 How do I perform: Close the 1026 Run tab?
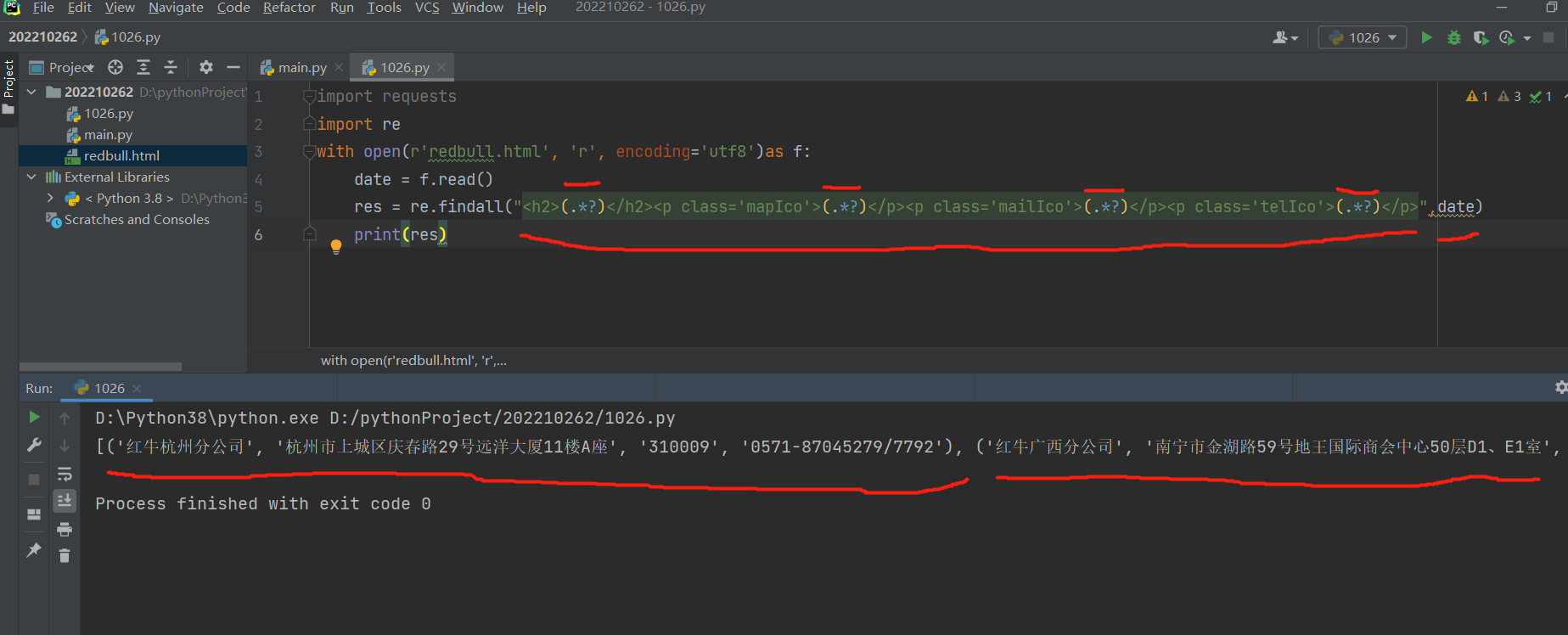[x=137, y=389]
